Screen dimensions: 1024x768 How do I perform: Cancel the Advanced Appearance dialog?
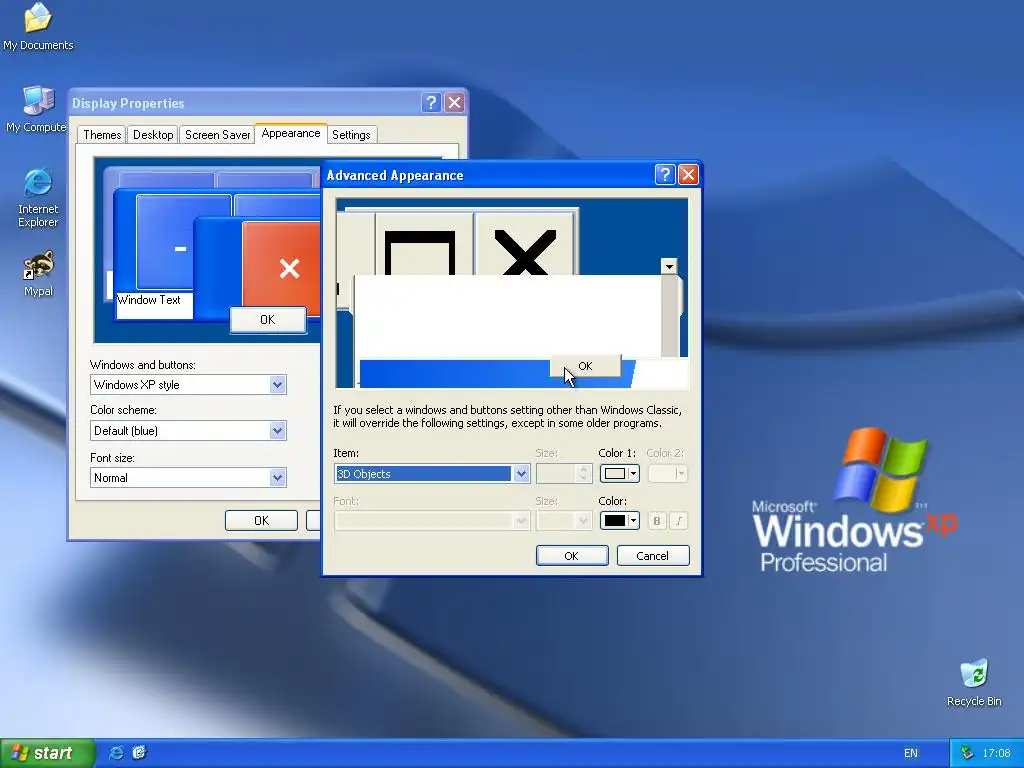[652, 556]
